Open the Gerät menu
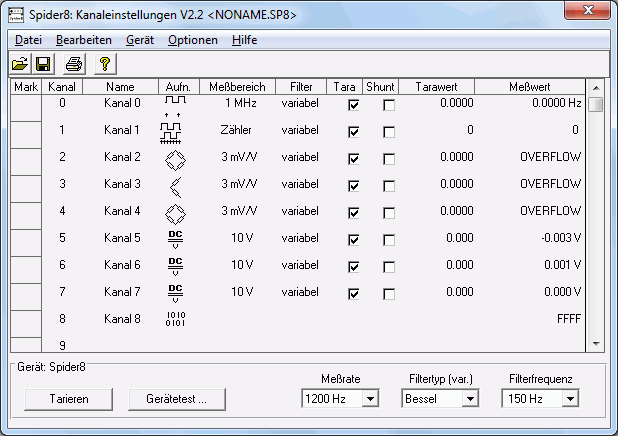The image size is (618, 436). (139, 40)
